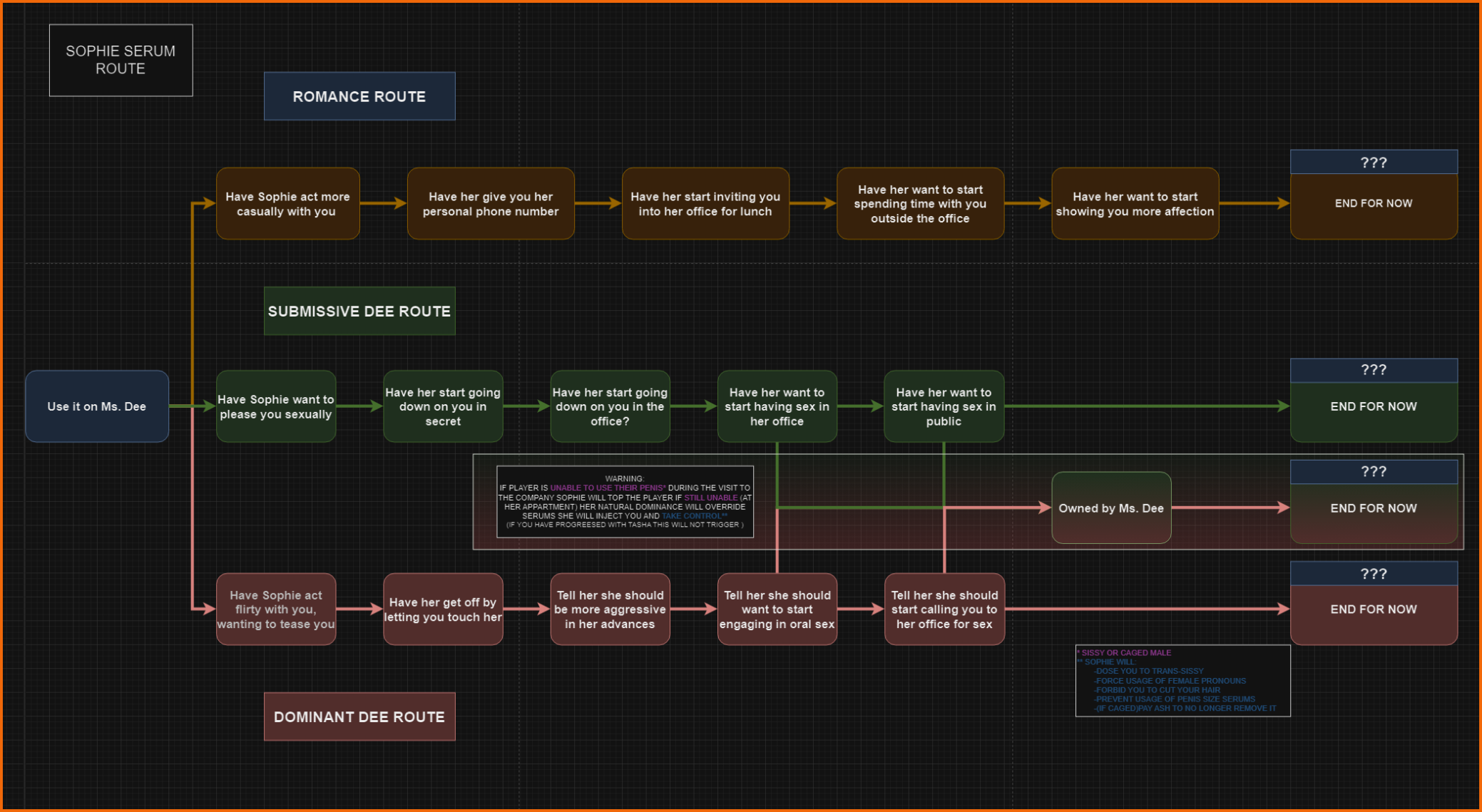Select the ROMANCE ROUTE label
Viewport: 1482px width, 812px height.
point(359,96)
